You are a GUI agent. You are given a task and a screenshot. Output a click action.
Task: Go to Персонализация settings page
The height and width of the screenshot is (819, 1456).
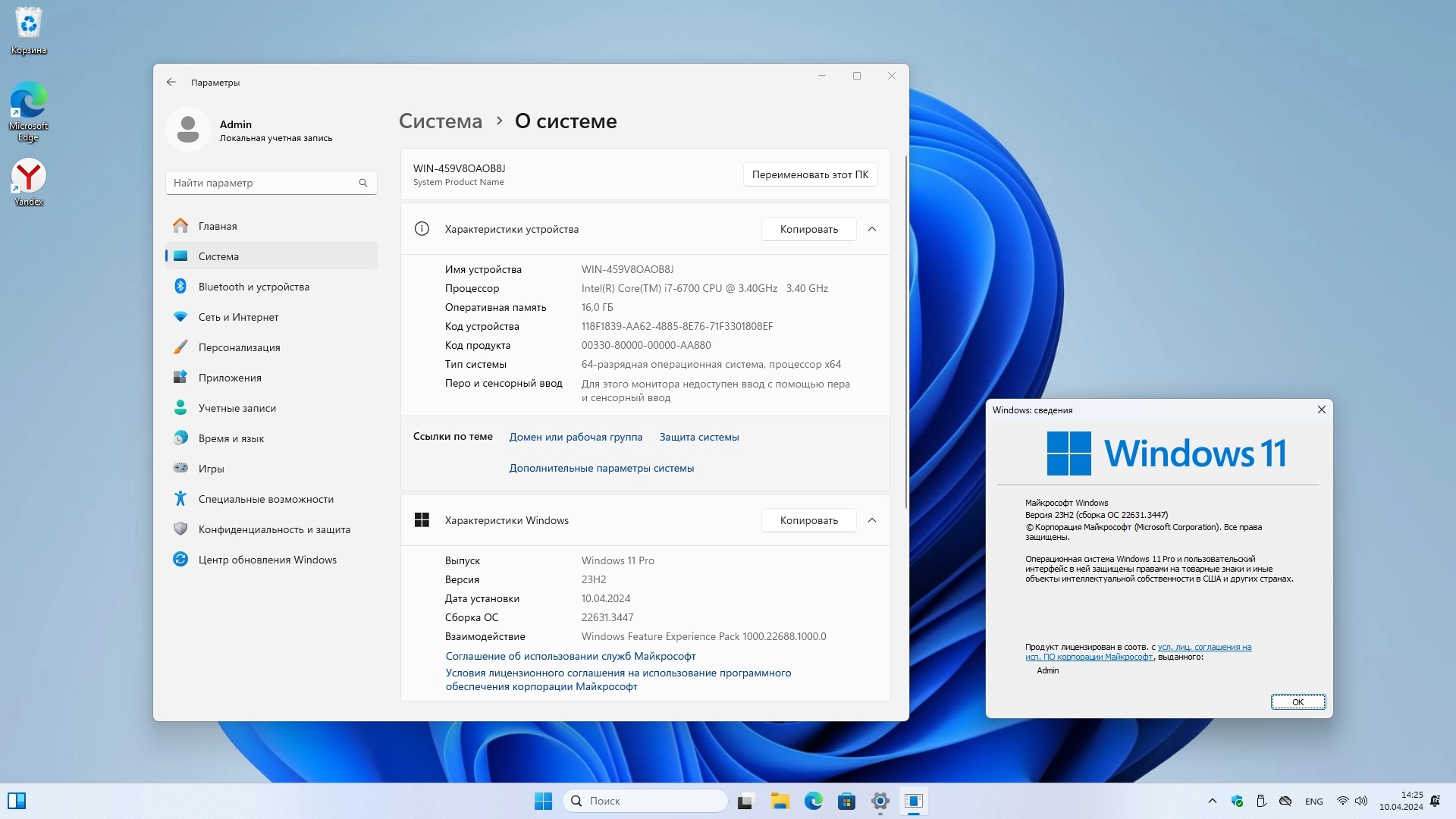pyautogui.click(x=239, y=347)
